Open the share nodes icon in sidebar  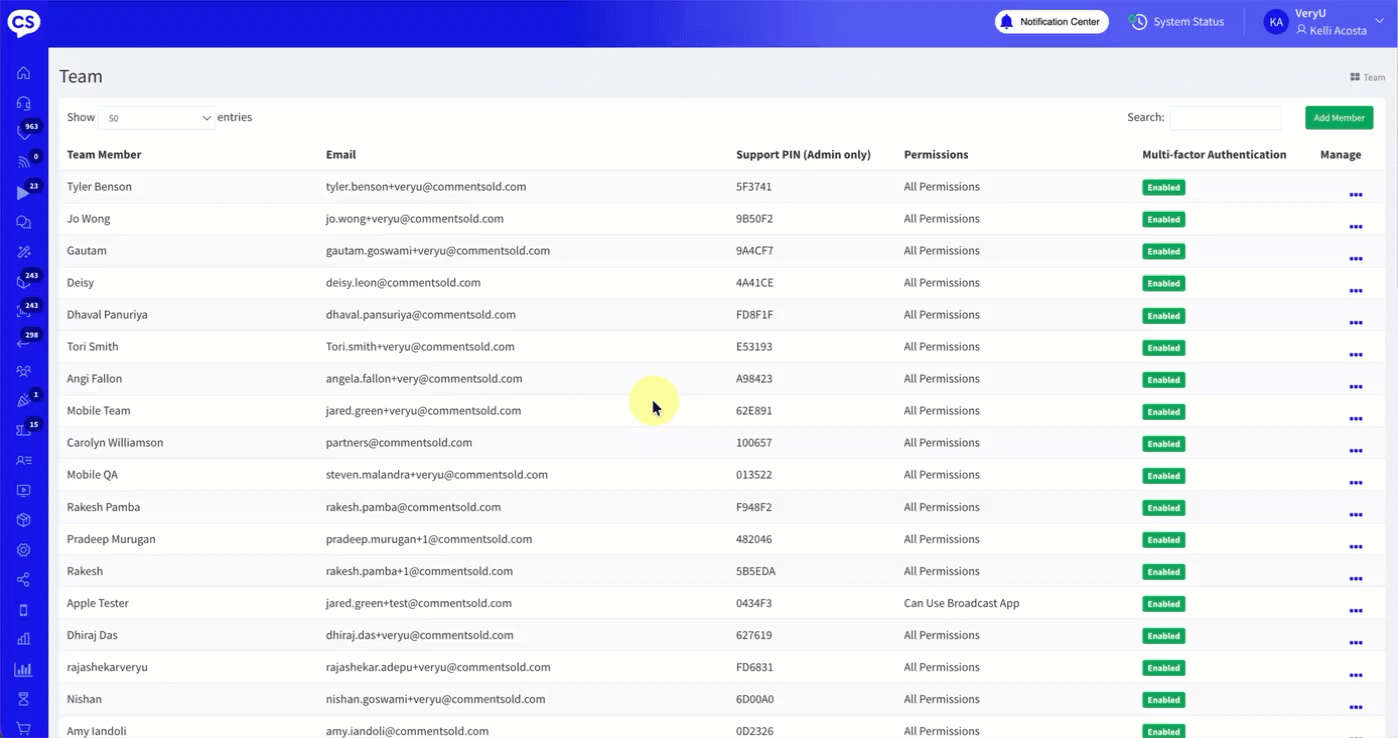[23, 580]
